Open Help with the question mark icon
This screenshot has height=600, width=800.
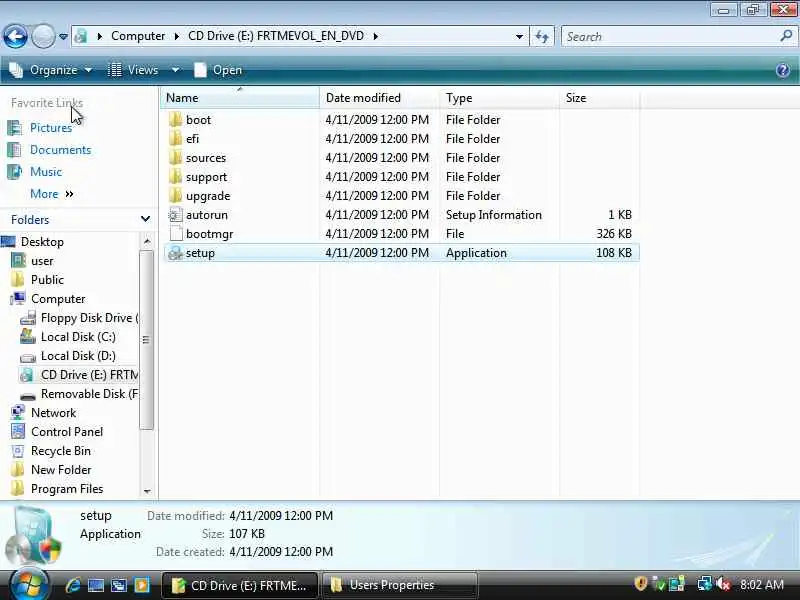point(783,70)
